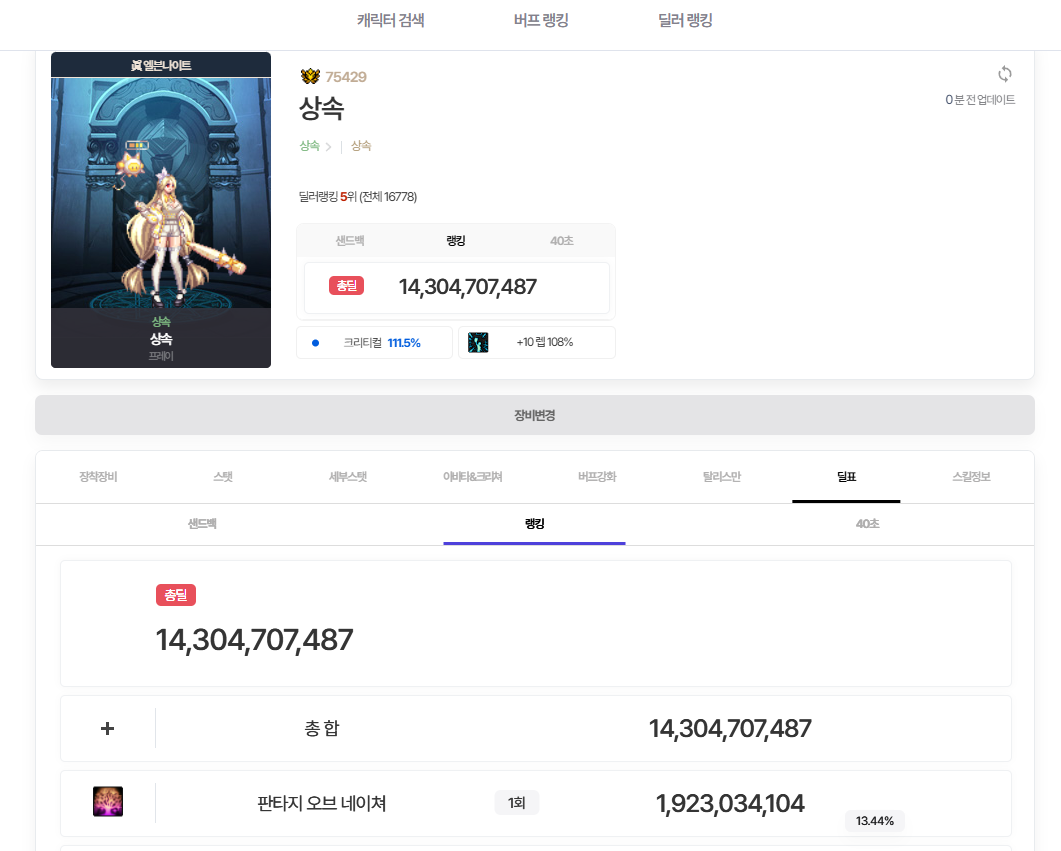
Task: Click the +10 렙 108% text
Action: [x=545, y=342]
